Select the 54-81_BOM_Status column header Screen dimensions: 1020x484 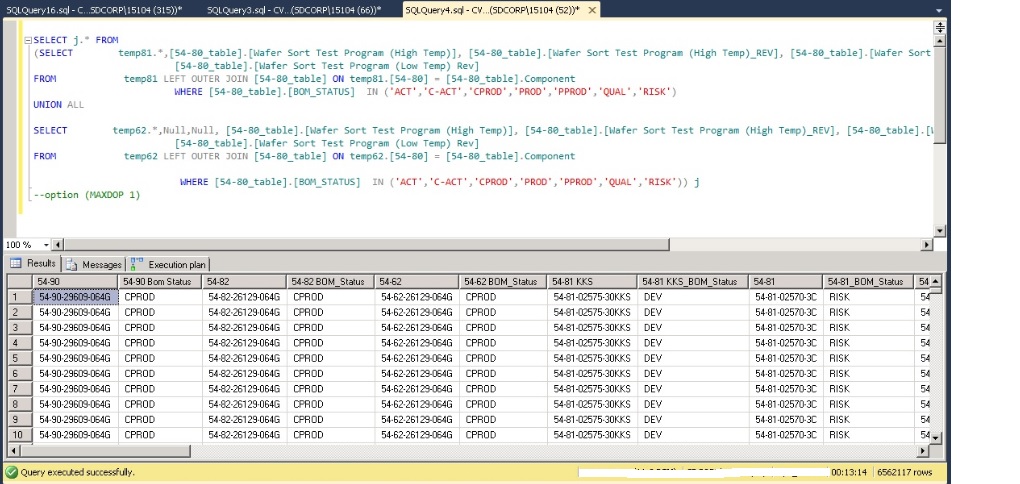pyautogui.click(x=868, y=282)
